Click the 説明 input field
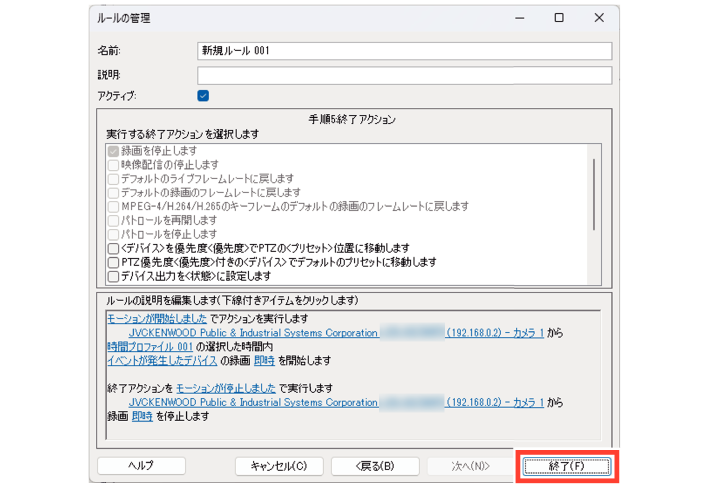 405,75
